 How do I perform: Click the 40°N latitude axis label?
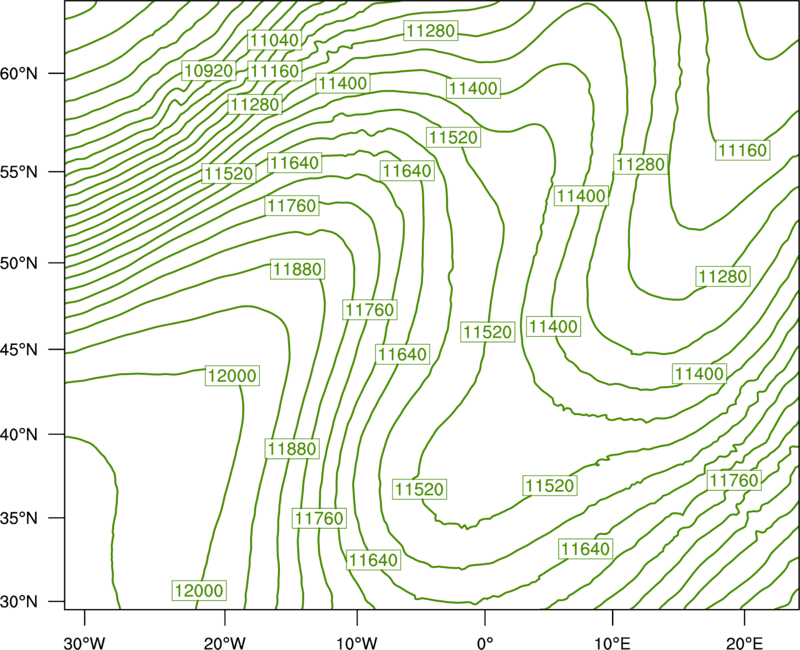[21, 435]
